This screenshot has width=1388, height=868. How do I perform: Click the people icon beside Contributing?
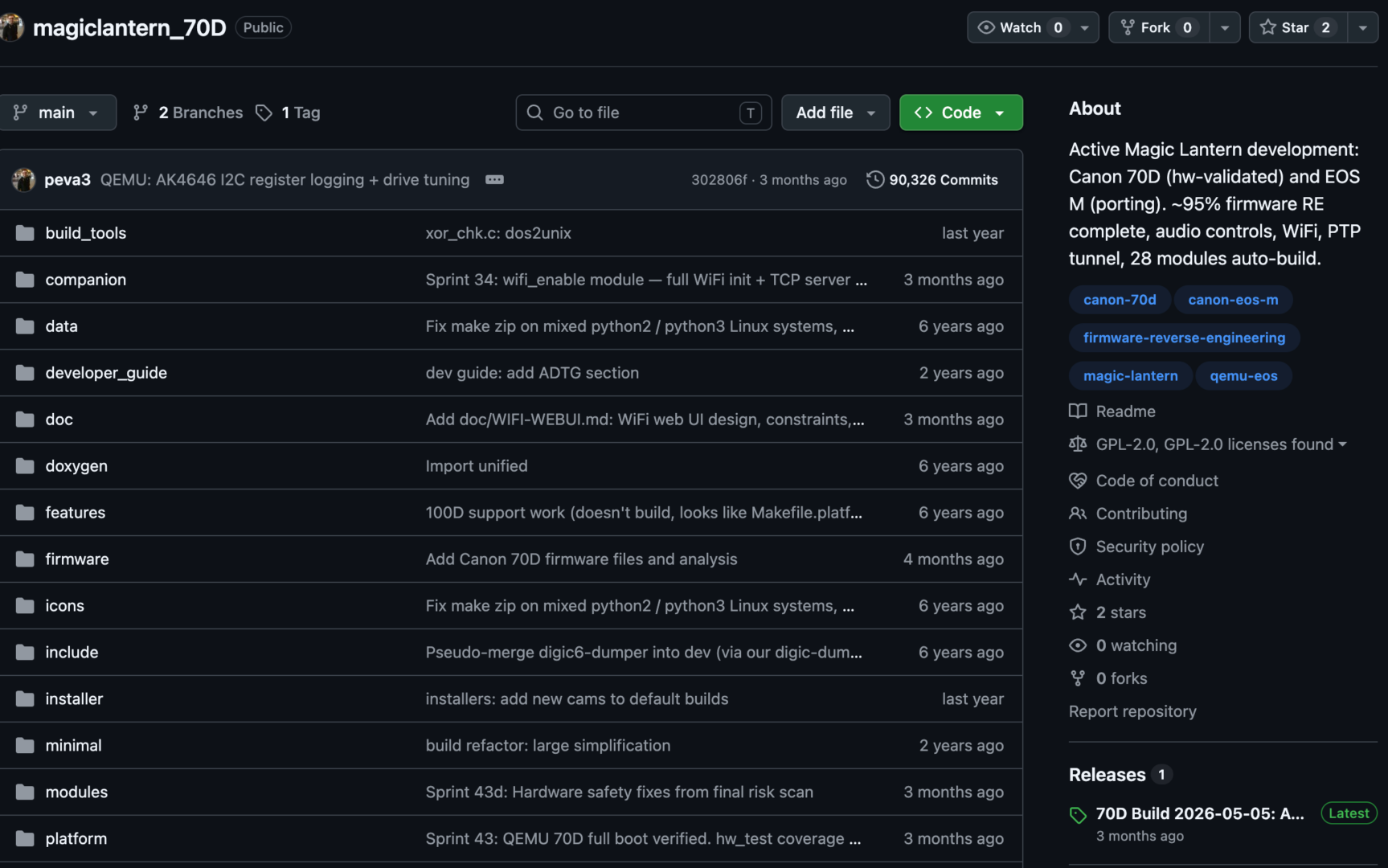[x=1078, y=514]
